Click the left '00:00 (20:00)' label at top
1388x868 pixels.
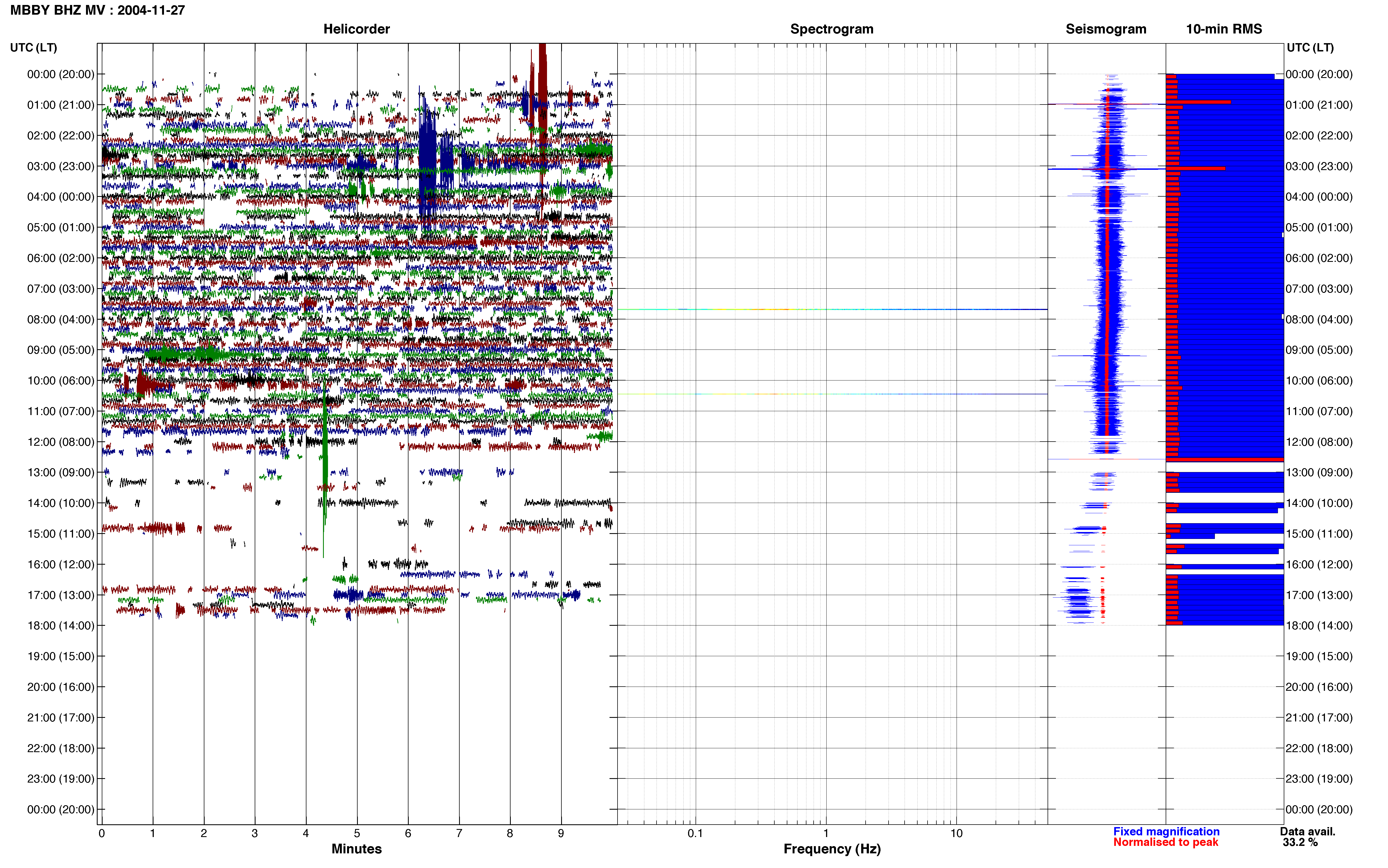click(x=61, y=74)
